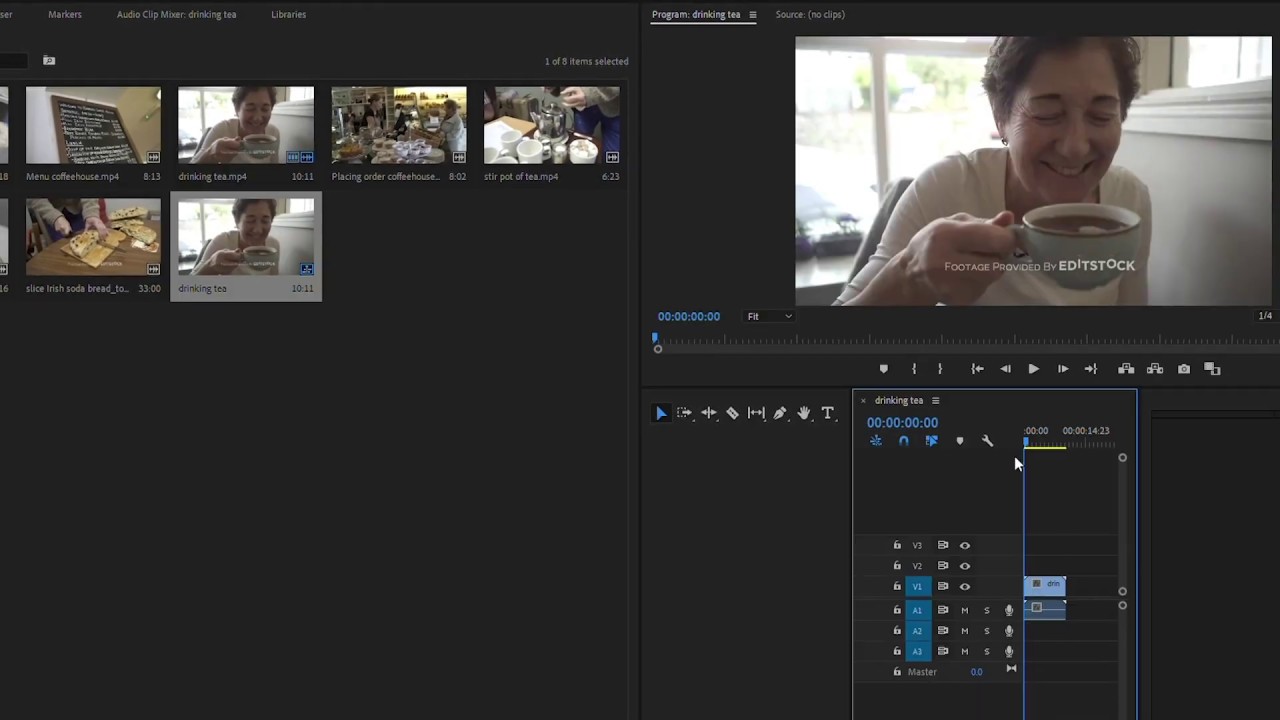Mute the A1 audio track
Viewport: 1280px width, 720px height.
tap(965, 610)
